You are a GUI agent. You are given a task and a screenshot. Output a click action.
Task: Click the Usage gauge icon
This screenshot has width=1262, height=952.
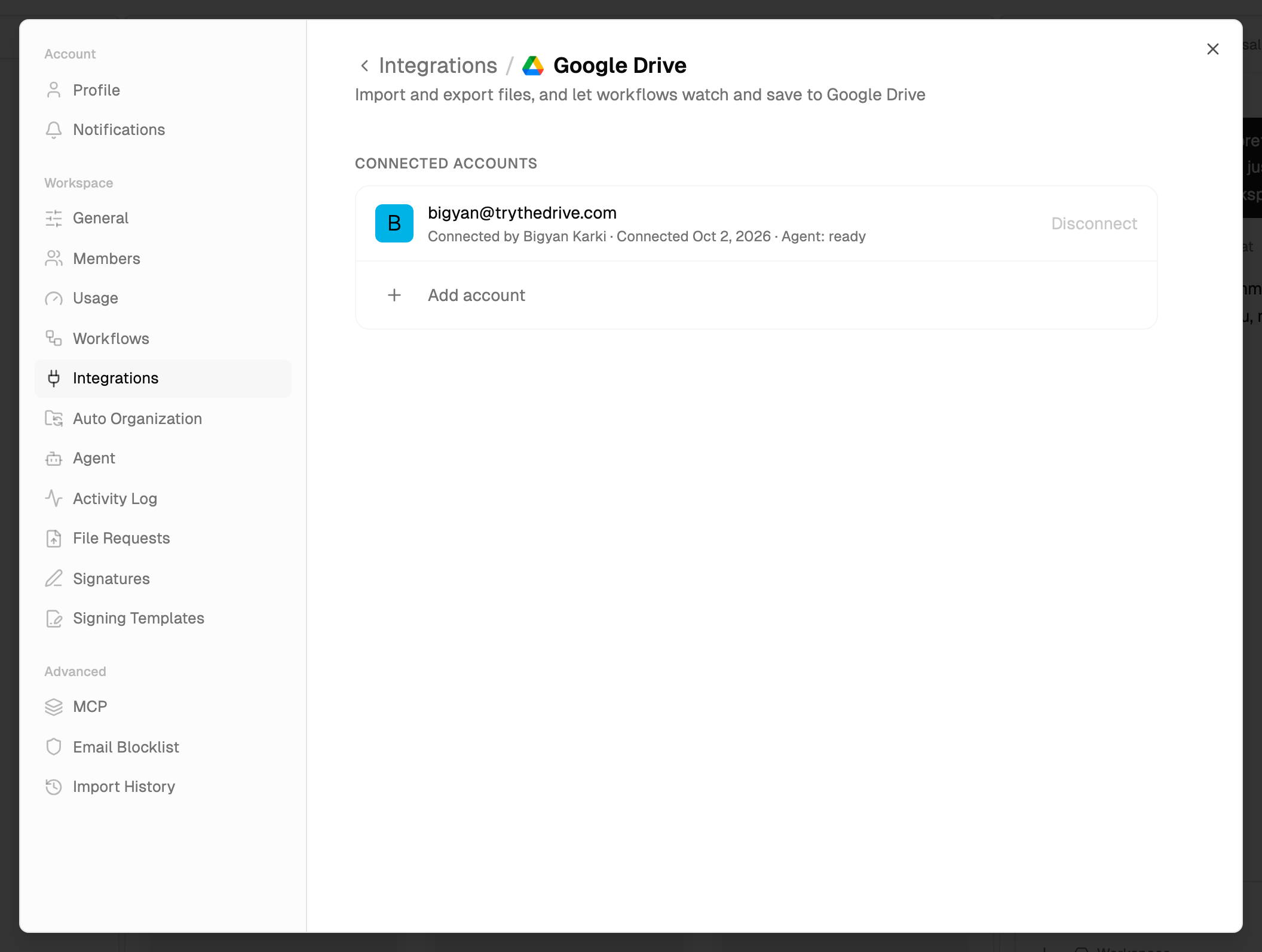pyautogui.click(x=54, y=298)
